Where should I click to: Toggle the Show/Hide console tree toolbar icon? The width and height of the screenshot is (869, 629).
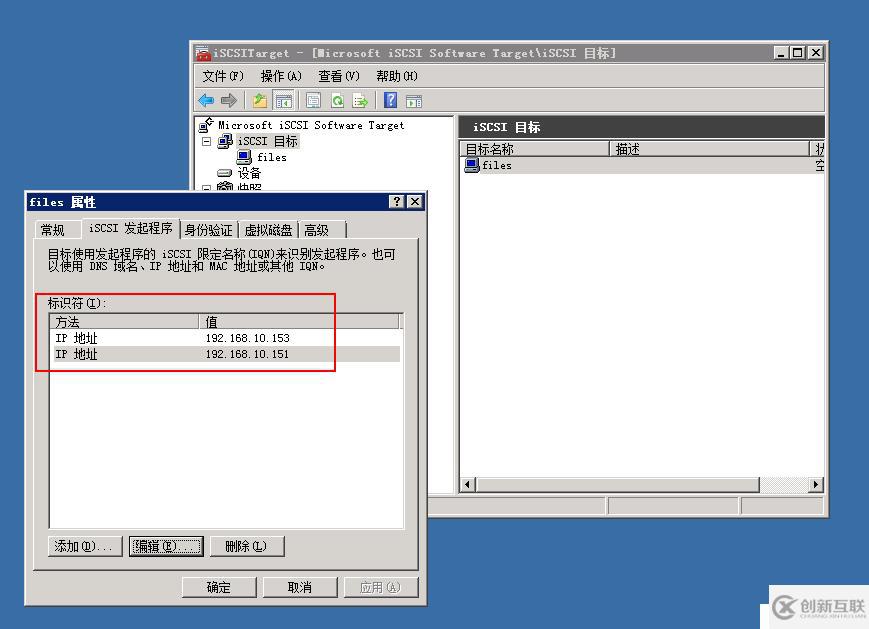point(283,101)
